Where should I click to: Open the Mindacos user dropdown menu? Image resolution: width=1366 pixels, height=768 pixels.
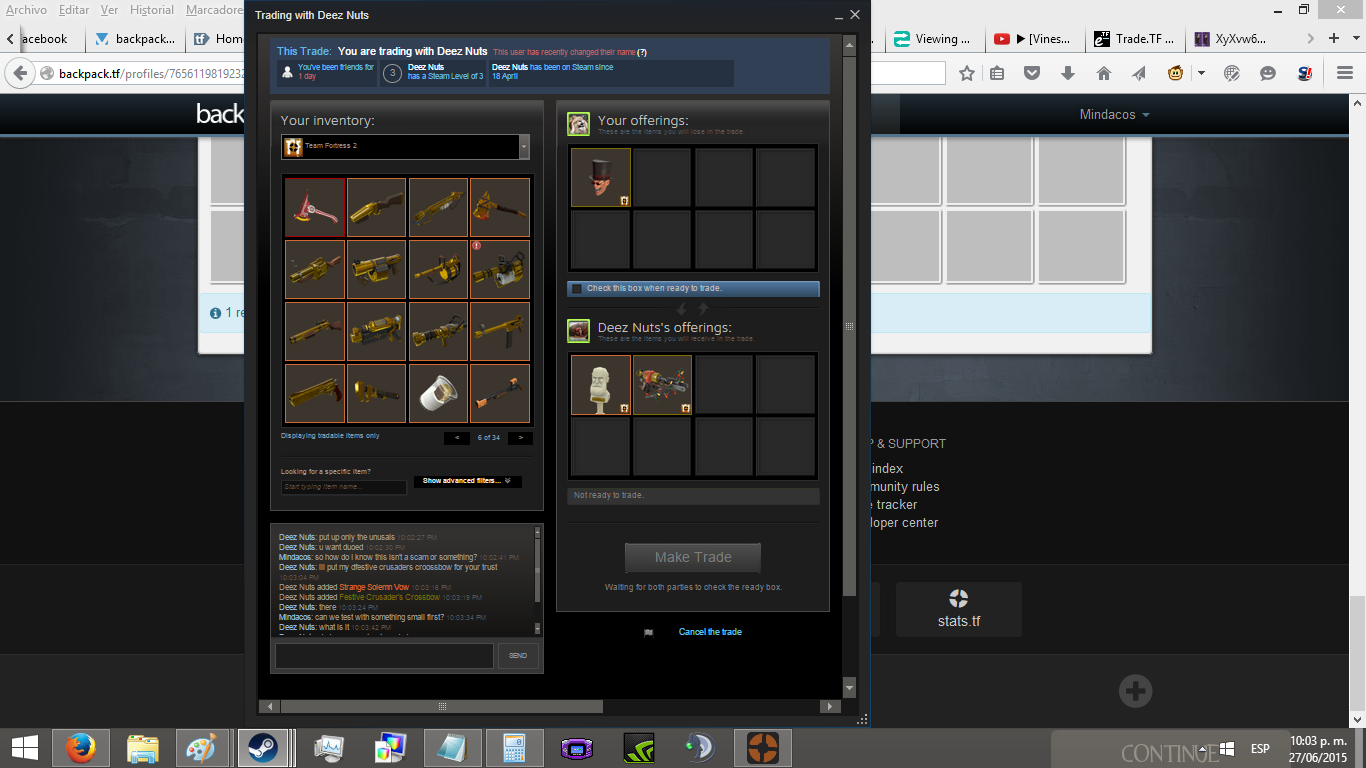coord(1114,115)
